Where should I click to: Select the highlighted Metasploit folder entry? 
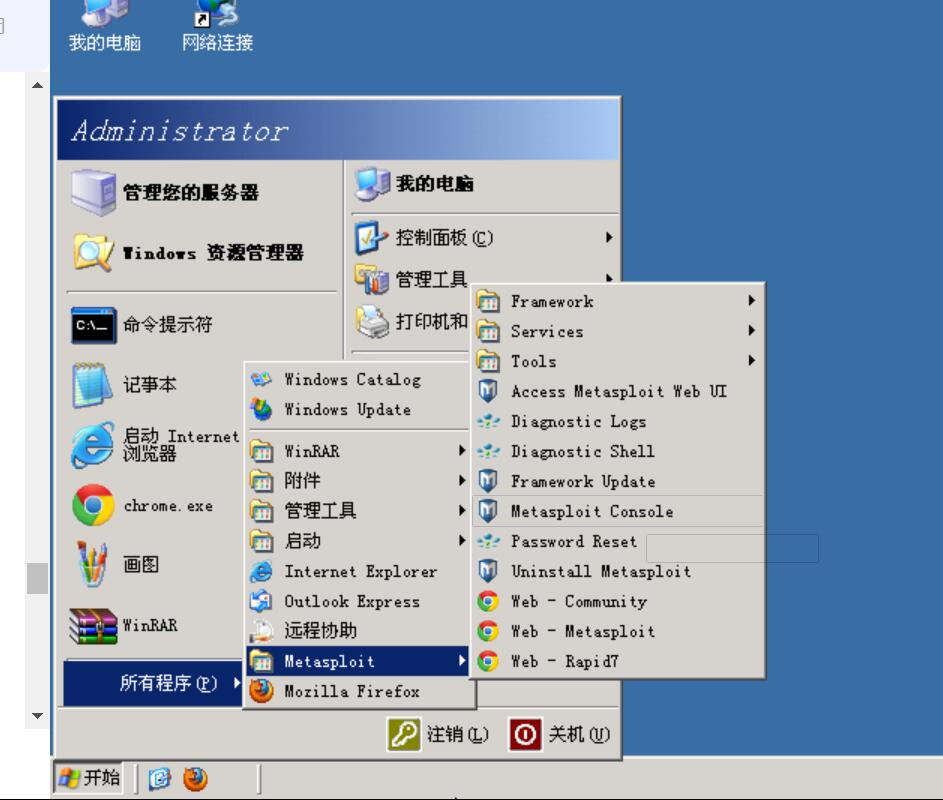[357, 661]
